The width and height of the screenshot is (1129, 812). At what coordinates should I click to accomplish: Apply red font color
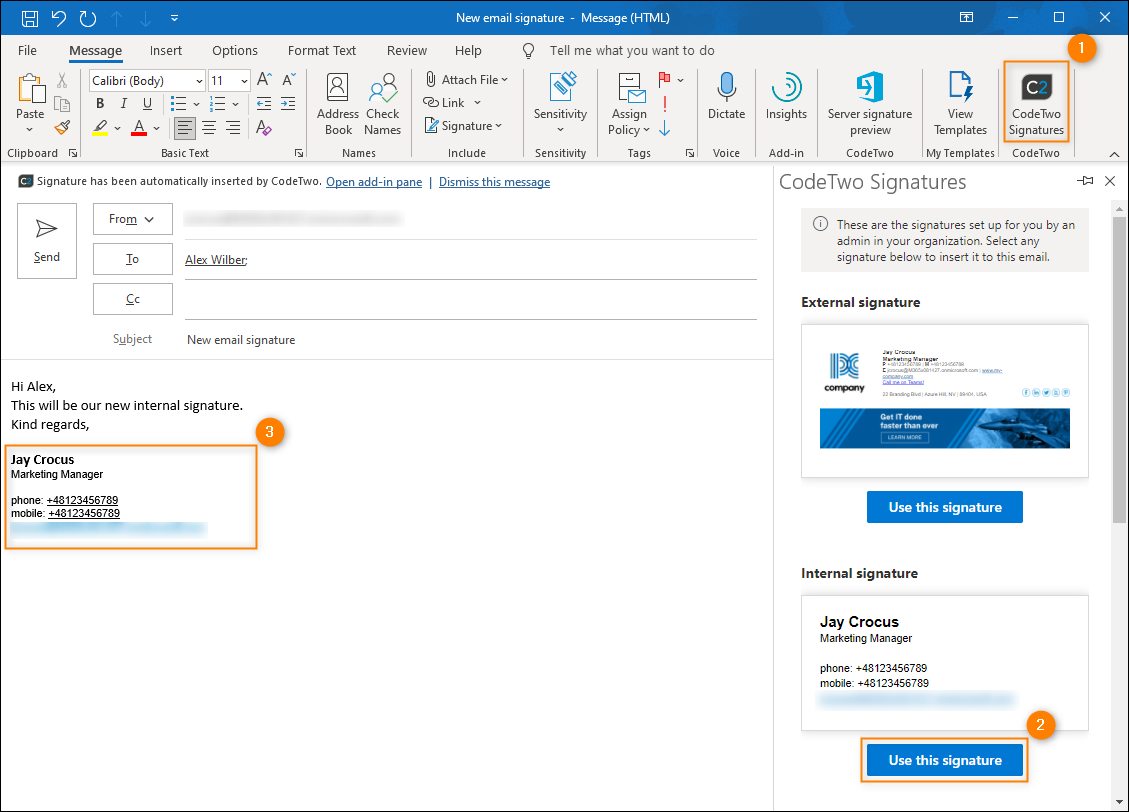[139, 128]
